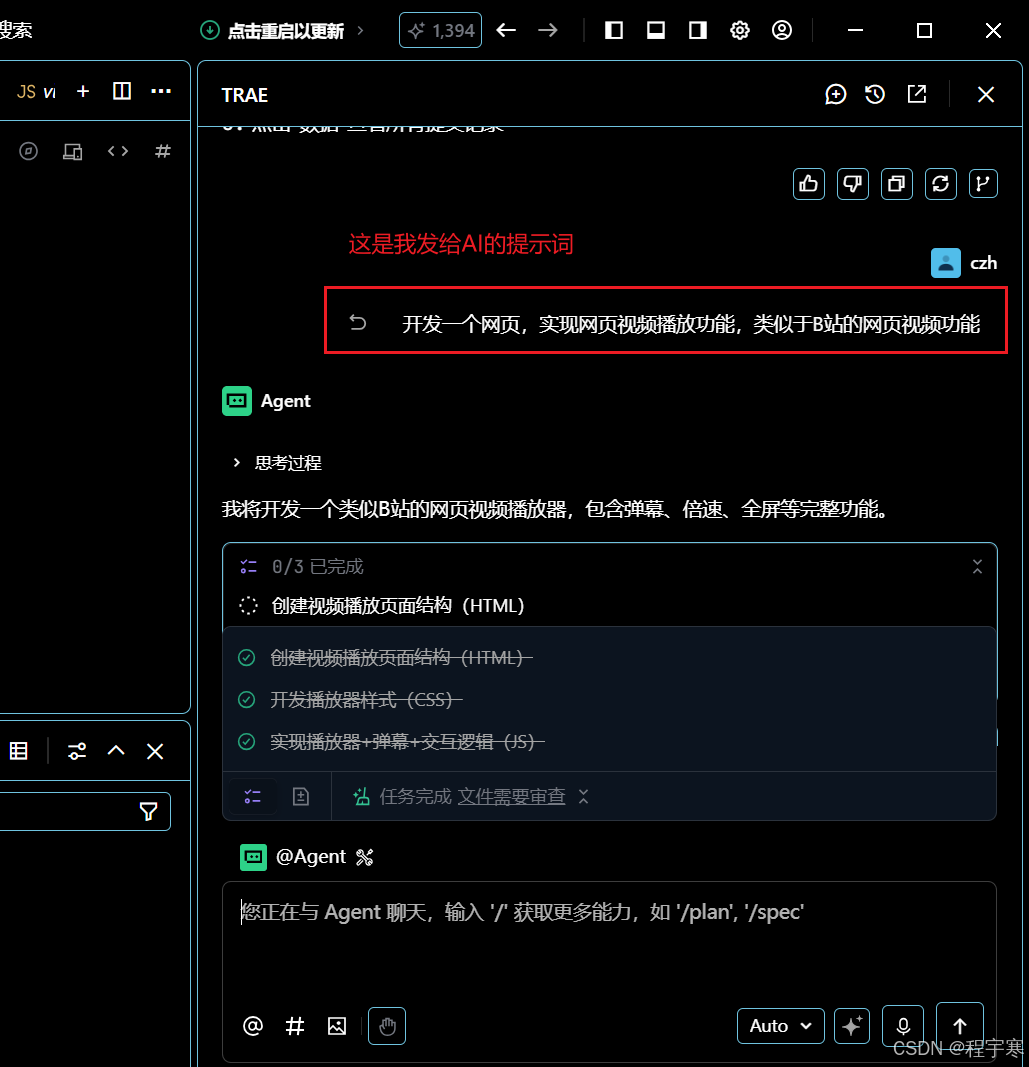Attach an image to the chat
Image resolution: width=1029 pixels, height=1067 pixels.
[337, 1026]
